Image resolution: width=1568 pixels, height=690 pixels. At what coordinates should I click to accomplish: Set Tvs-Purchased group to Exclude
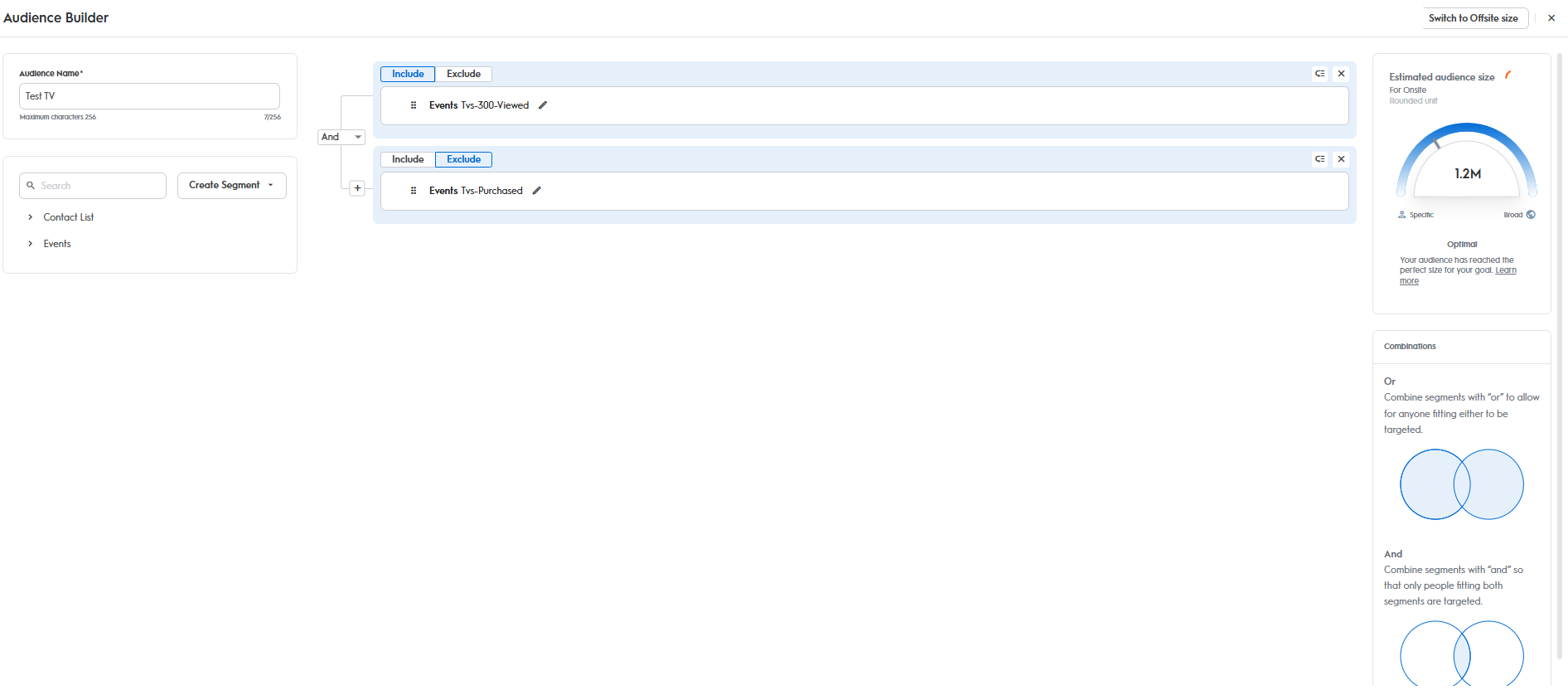[464, 159]
